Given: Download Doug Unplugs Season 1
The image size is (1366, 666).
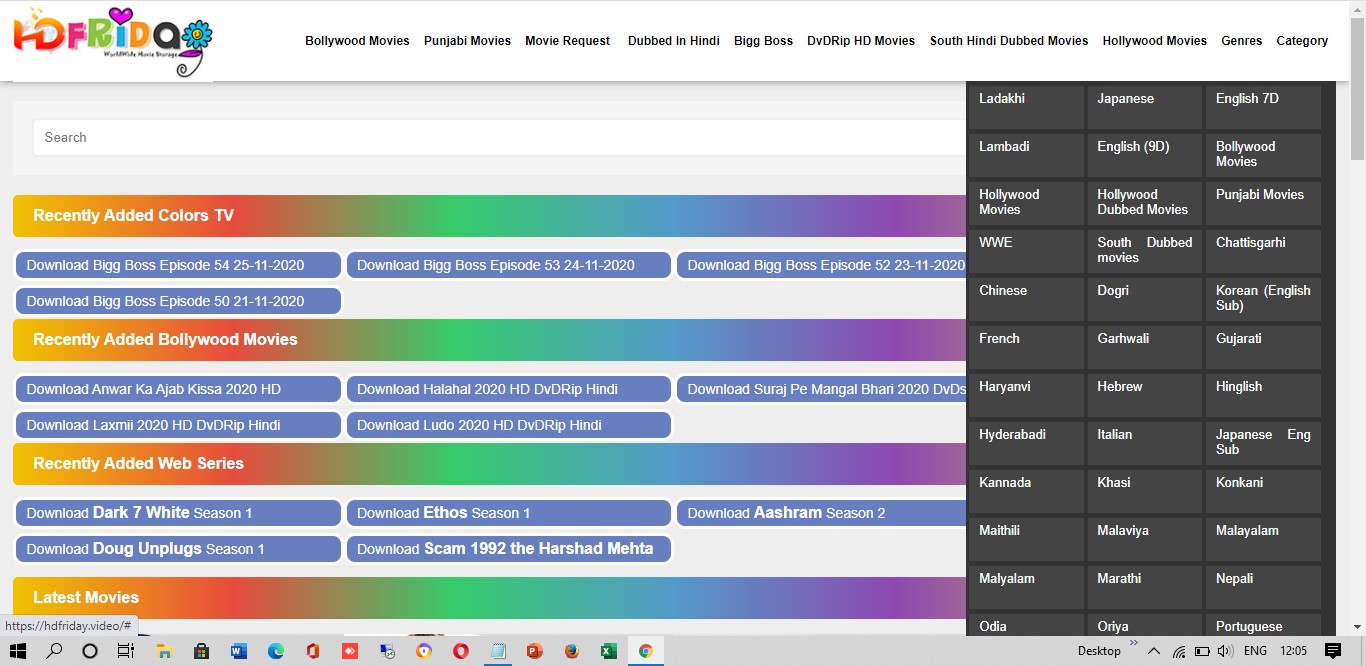Looking at the screenshot, I should (x=178, y=549).
